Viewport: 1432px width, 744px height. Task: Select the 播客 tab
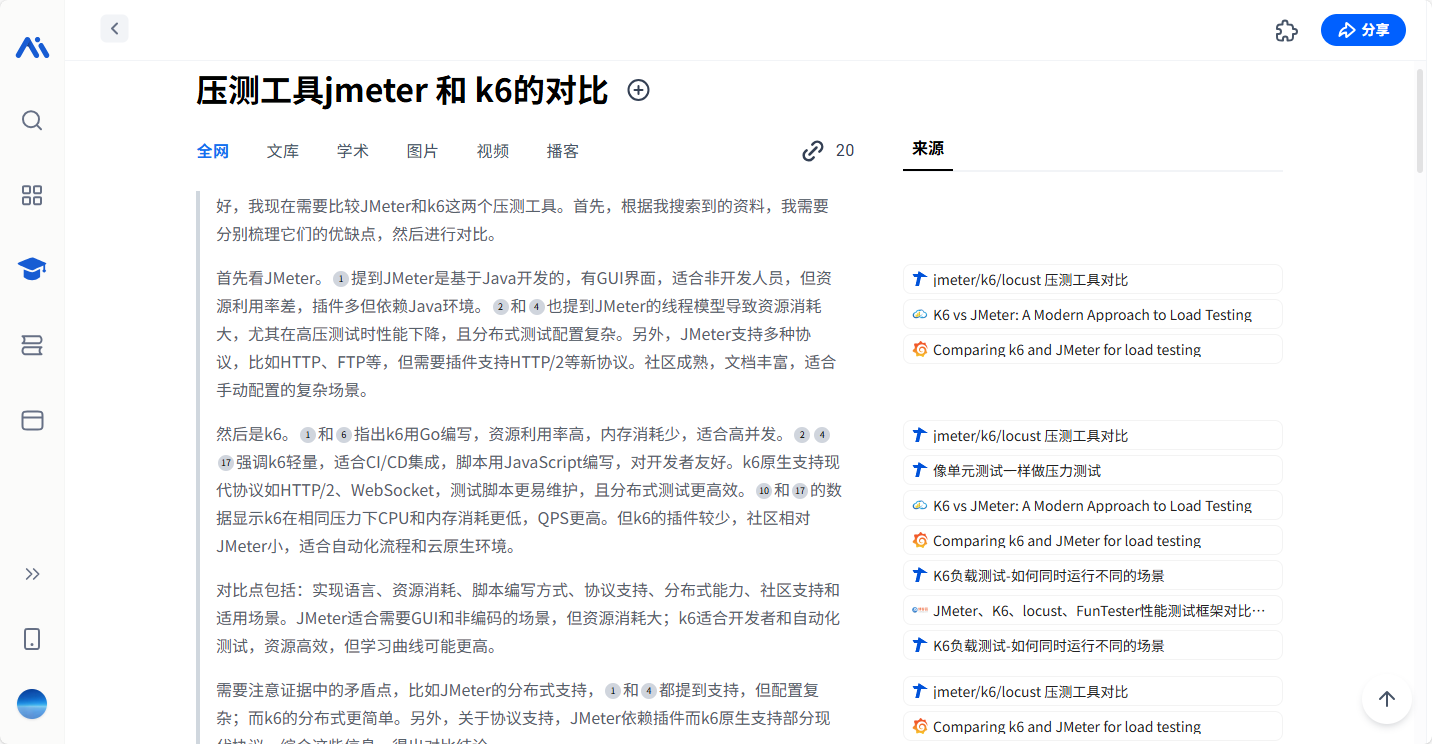(x=563, y=151)
